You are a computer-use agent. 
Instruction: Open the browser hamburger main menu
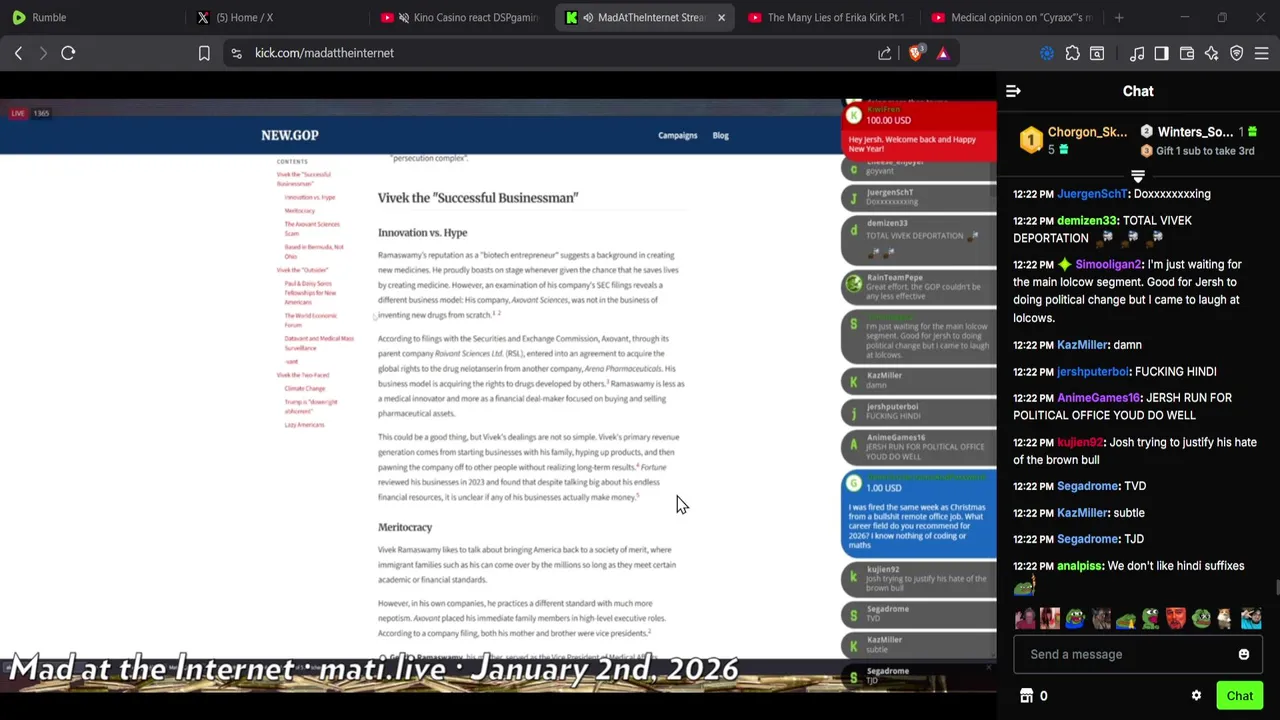(1261, 53)
